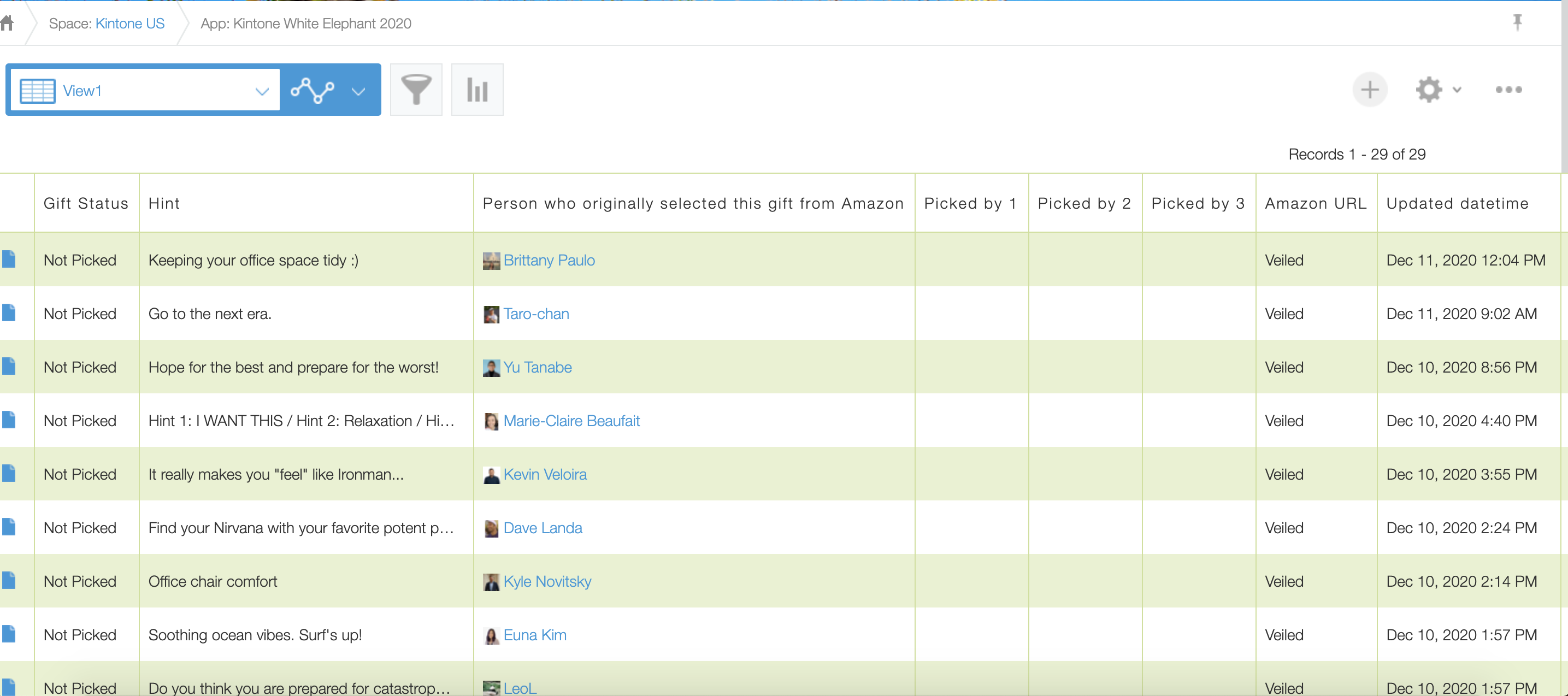Click the add record plus icon
Viewport: 1568px width, 696px height.
pos(1370,90)
